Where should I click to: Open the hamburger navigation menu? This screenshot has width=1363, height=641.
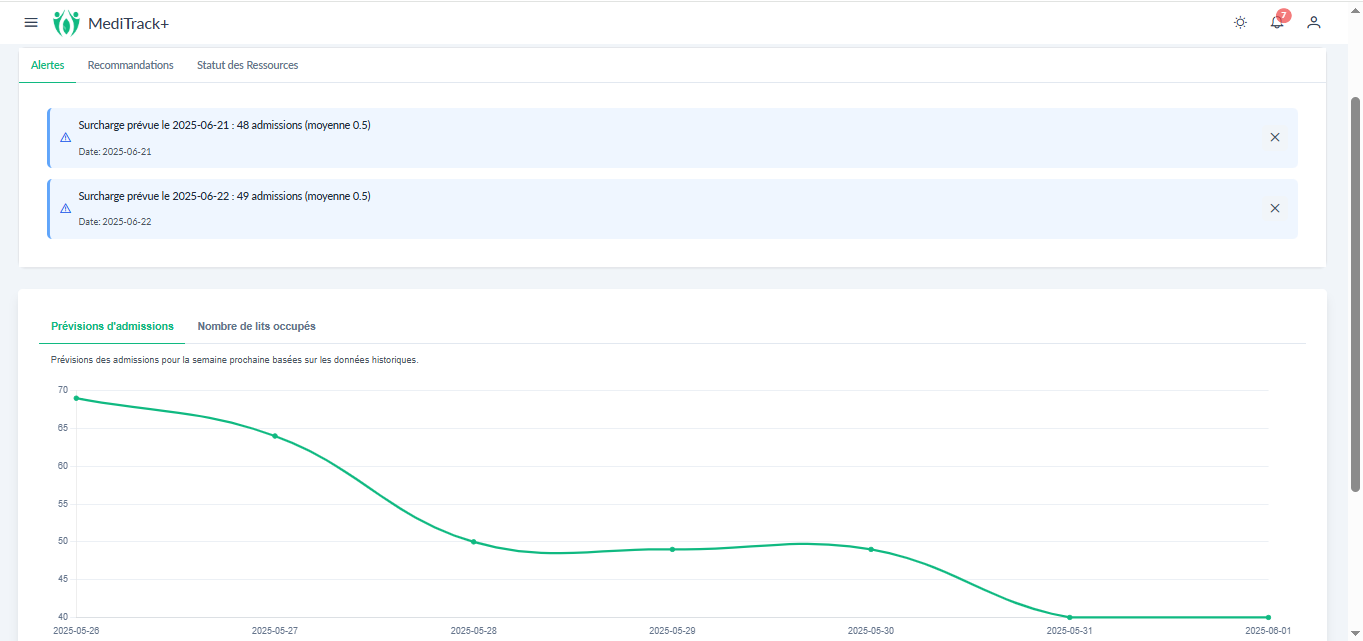click(x=31, y=22)
